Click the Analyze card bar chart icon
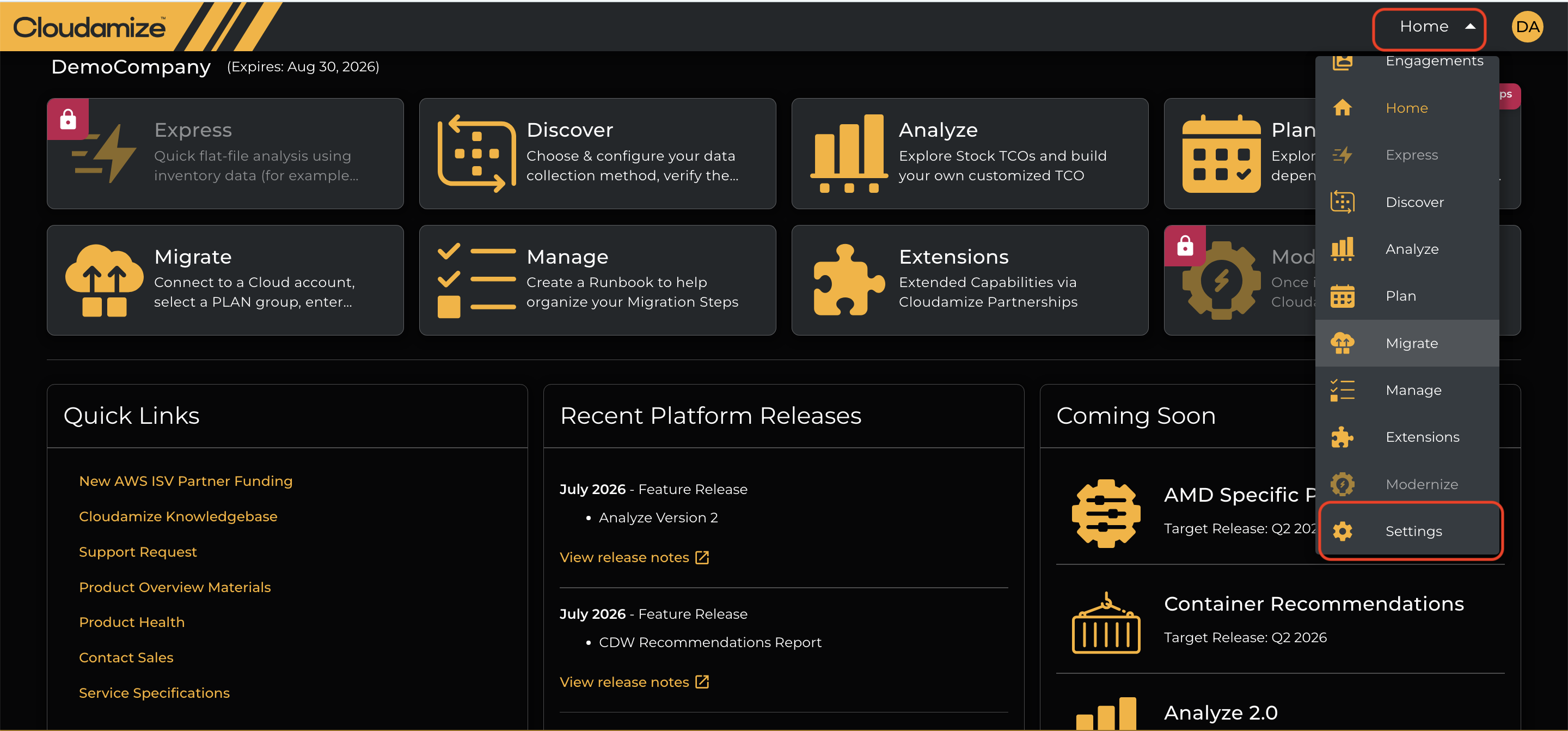Screen dimensions: 1568x731 click(849, 154)
